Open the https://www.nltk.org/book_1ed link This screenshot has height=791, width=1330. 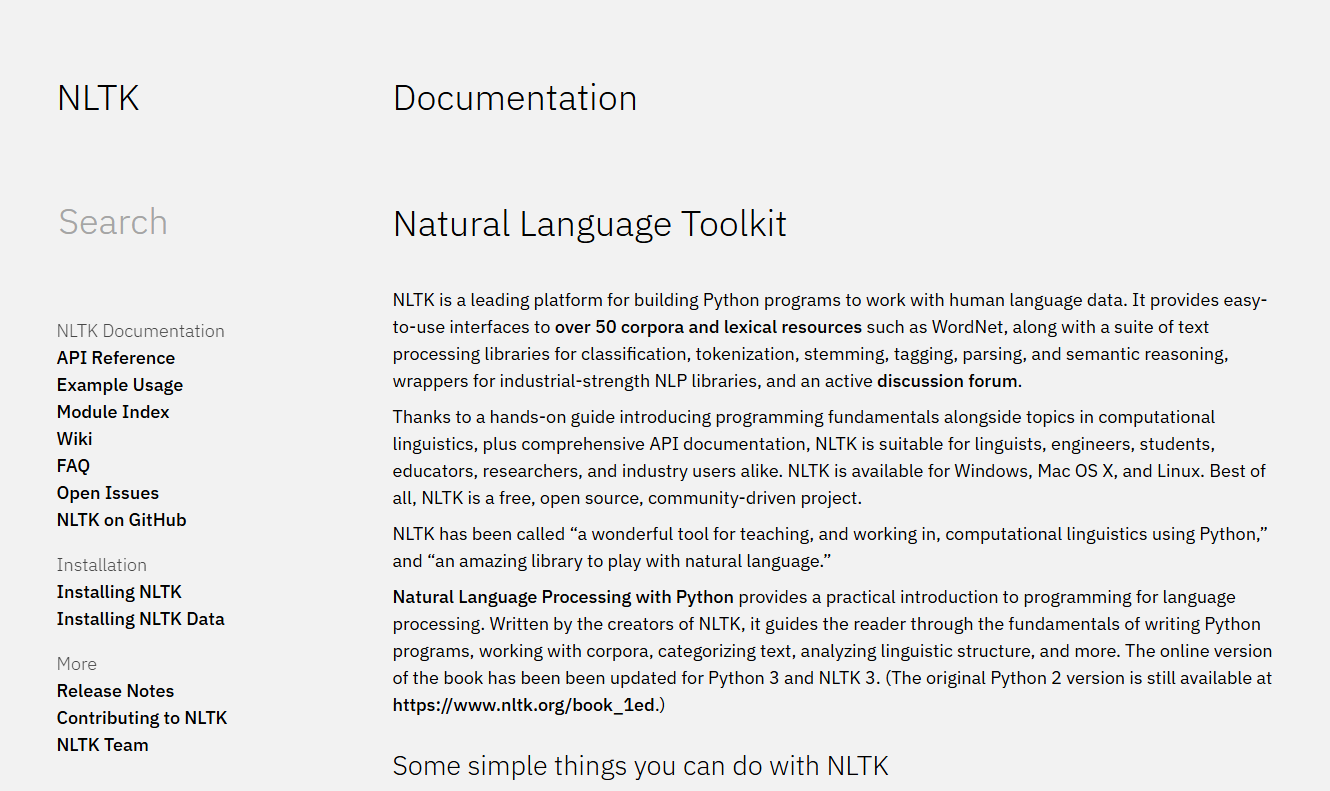point(524,705)
